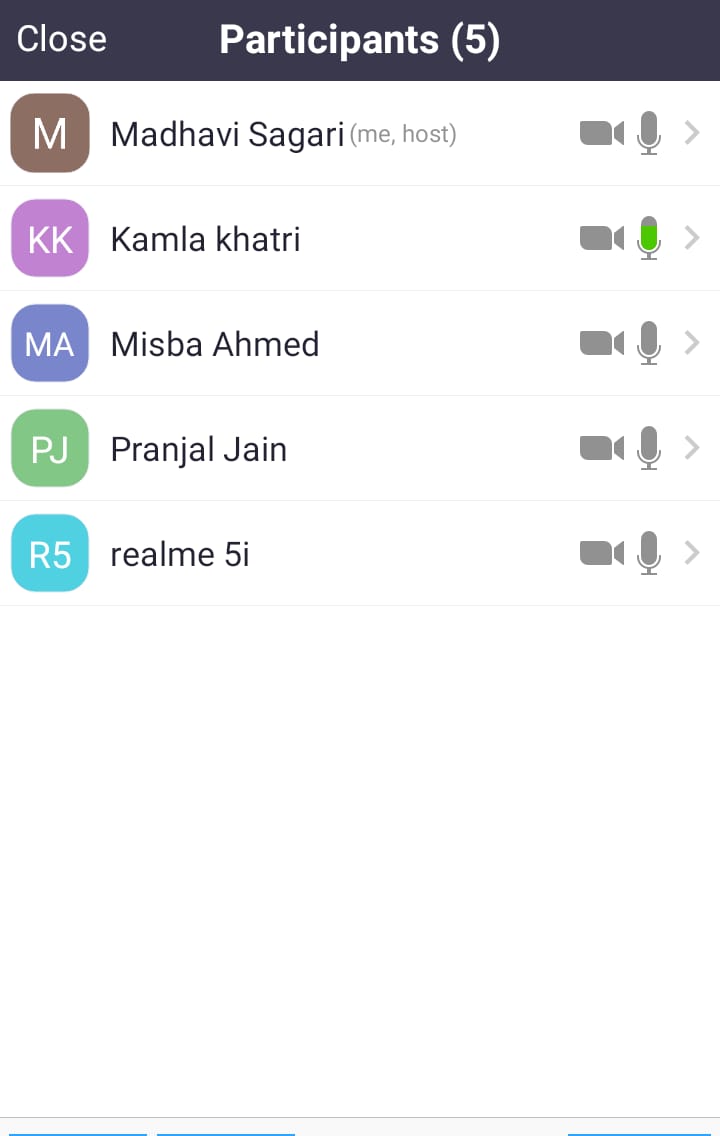Expand options chevron for Madhavi Sagari
720x1136 pixels.
(x=691, y=133)
